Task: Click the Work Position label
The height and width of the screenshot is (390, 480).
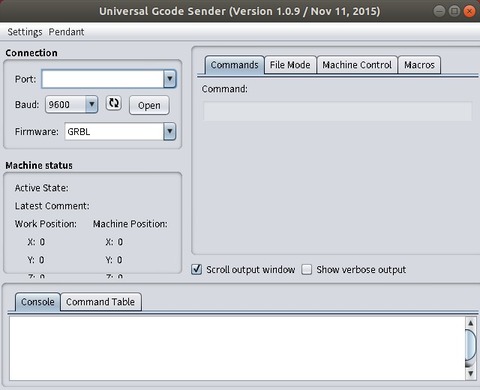Action: click(46, 224)
